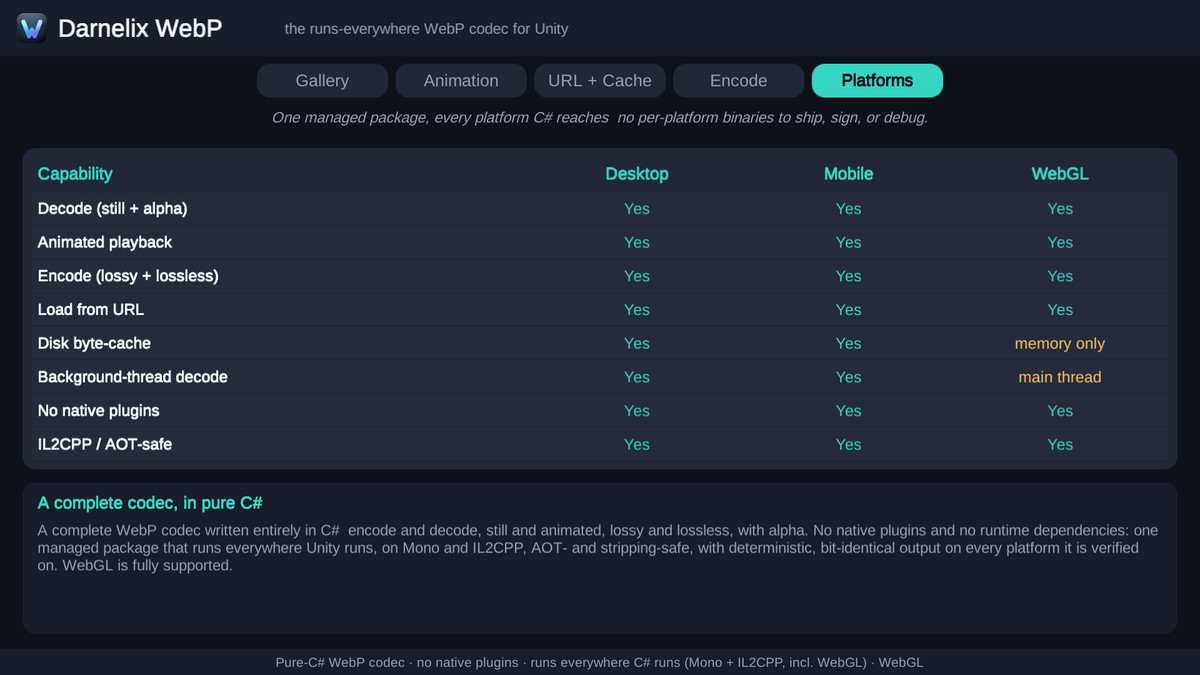
Task: Select the 'IL2CPP / AOT-safe' row label
Action: click(x=105, y=444)
